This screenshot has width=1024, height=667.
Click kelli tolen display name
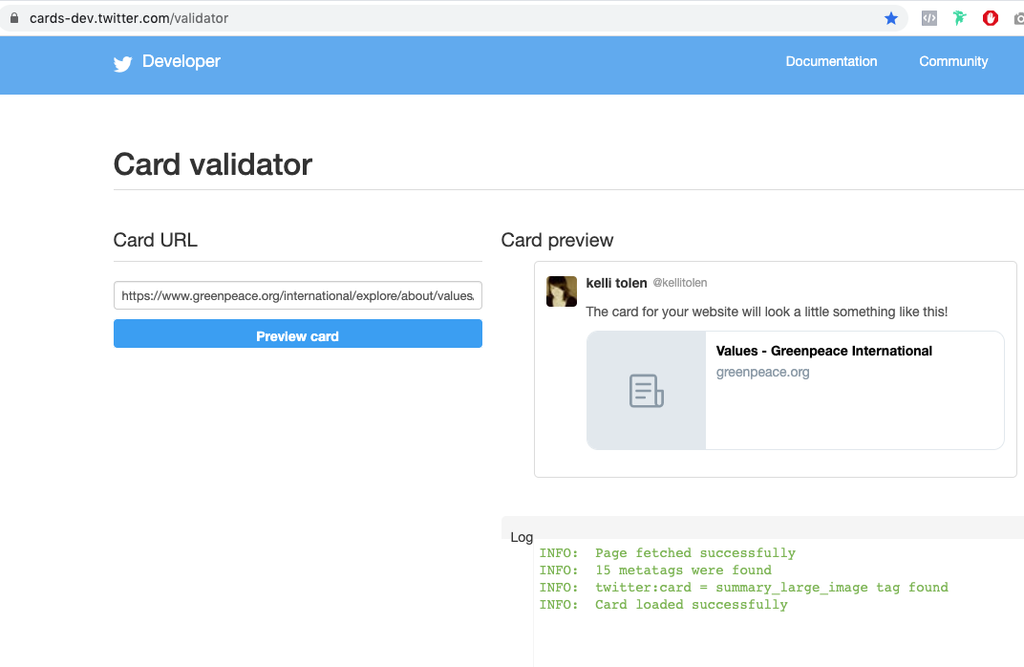pyautogui.click(x=616, y=283)
